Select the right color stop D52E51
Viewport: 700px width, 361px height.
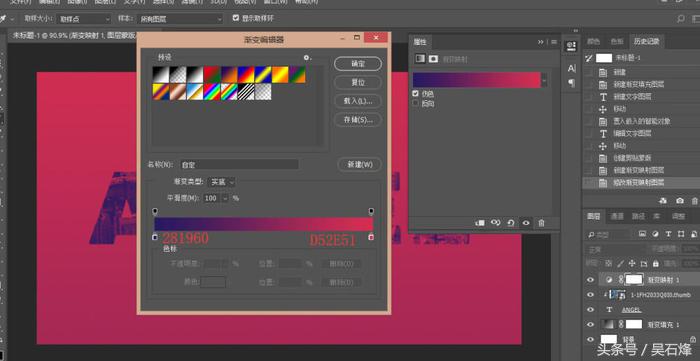click(371, 237)
